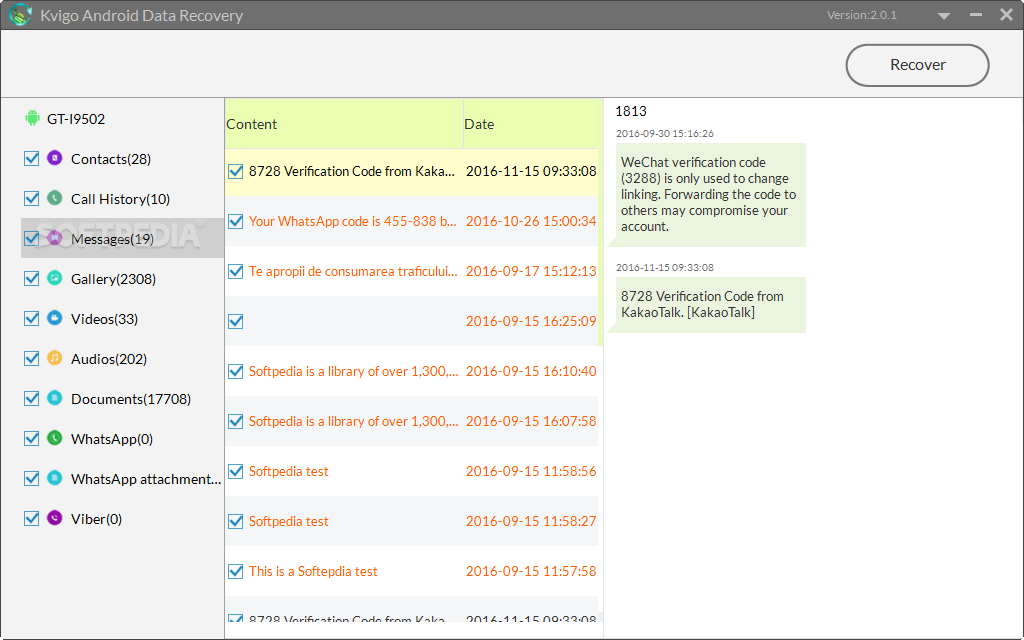1024x640 pixels.
Task: Click the green Call History icon
Action: click(55, 198)
